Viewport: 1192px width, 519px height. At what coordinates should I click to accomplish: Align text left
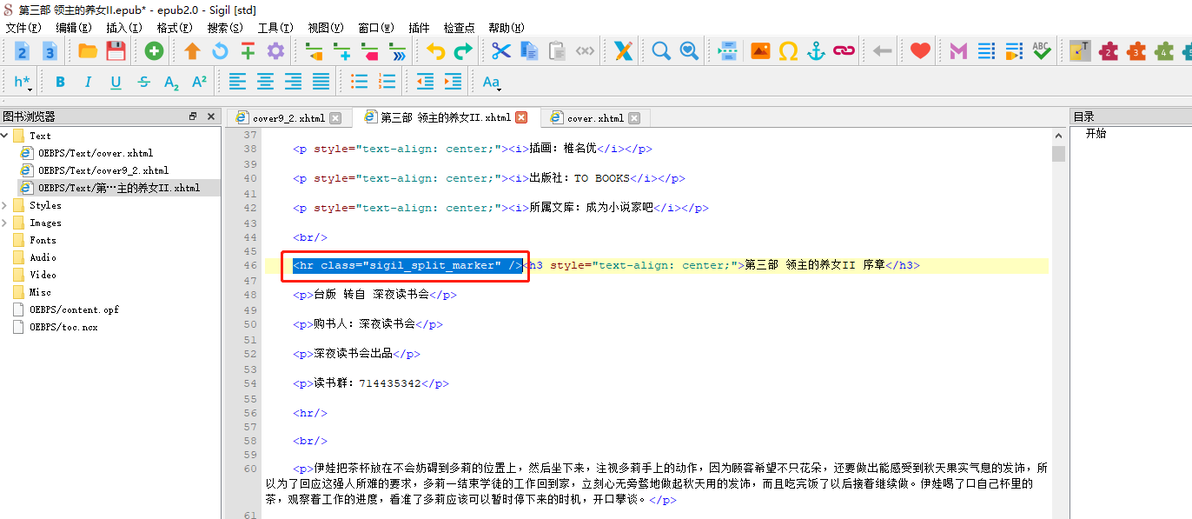[x=238, y=82]
